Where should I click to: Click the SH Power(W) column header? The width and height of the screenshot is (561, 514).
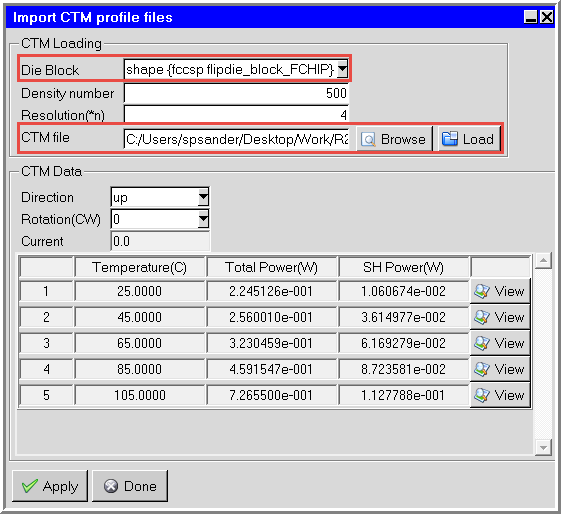(x=404, y=267)
